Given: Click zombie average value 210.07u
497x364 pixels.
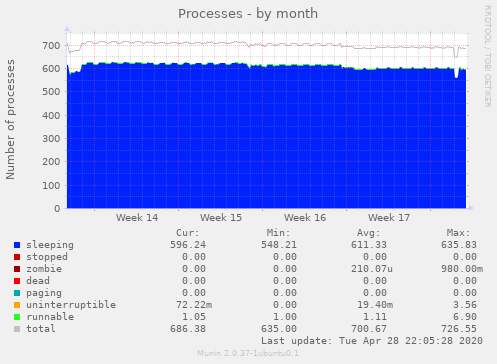Looking at the screenshot, I should (x=372, y=269).
